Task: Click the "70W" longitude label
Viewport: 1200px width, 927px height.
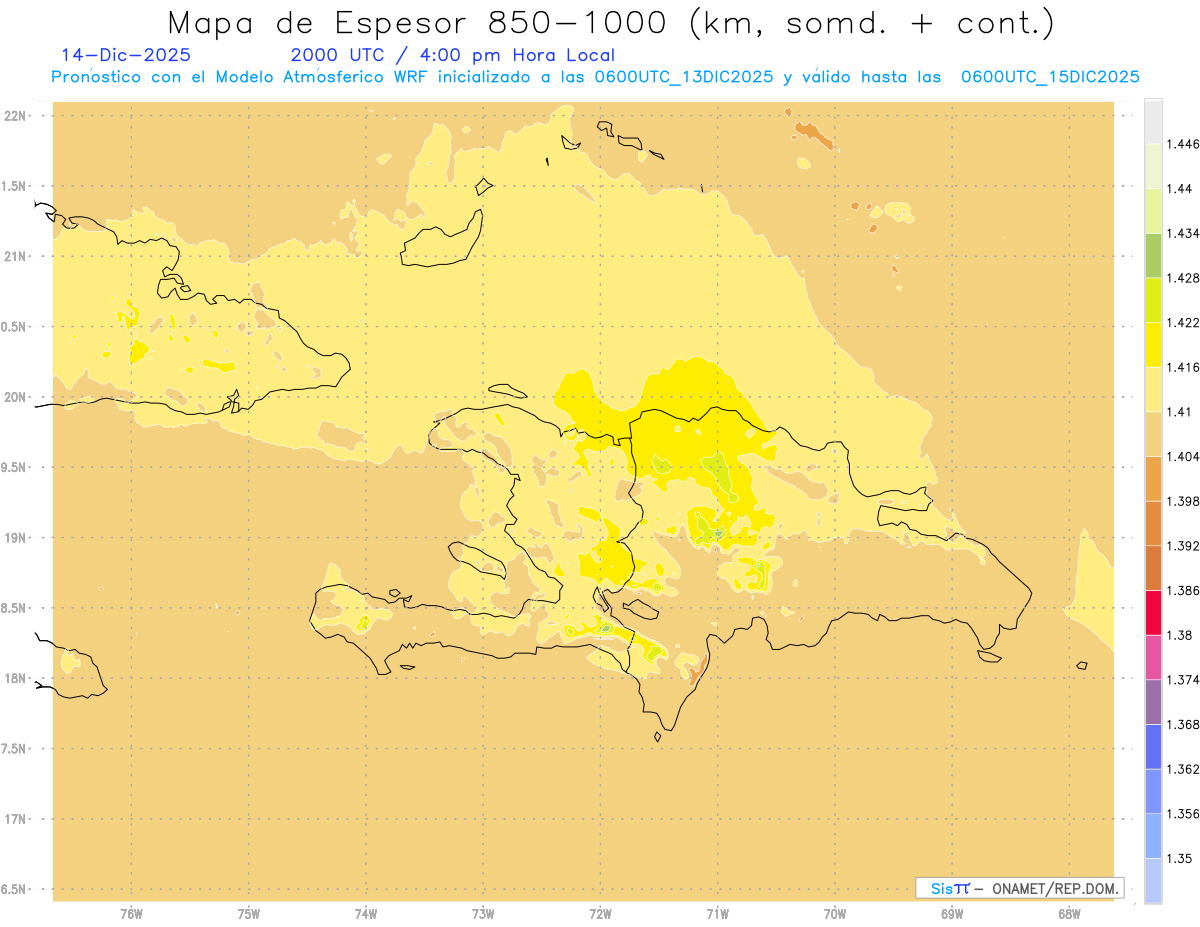Action: tap(835, 914)
